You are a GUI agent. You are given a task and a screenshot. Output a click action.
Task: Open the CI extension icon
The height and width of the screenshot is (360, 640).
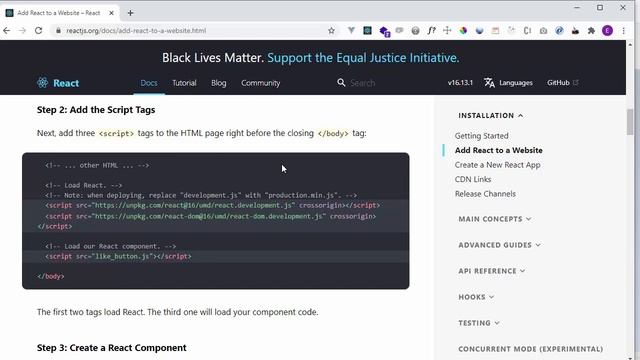527,30
